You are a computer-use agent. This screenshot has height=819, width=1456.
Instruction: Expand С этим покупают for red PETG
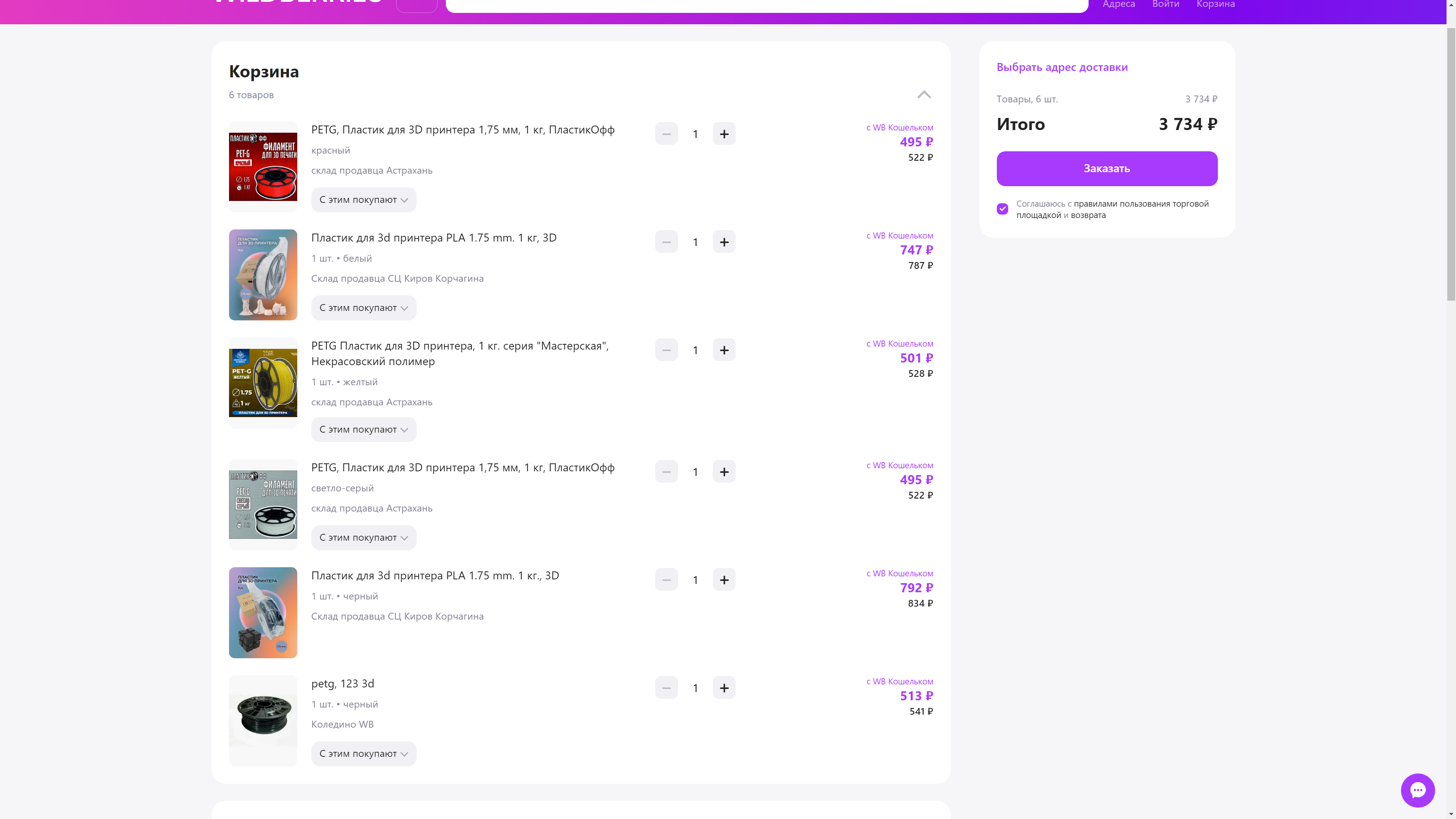[x=364, y=199]
